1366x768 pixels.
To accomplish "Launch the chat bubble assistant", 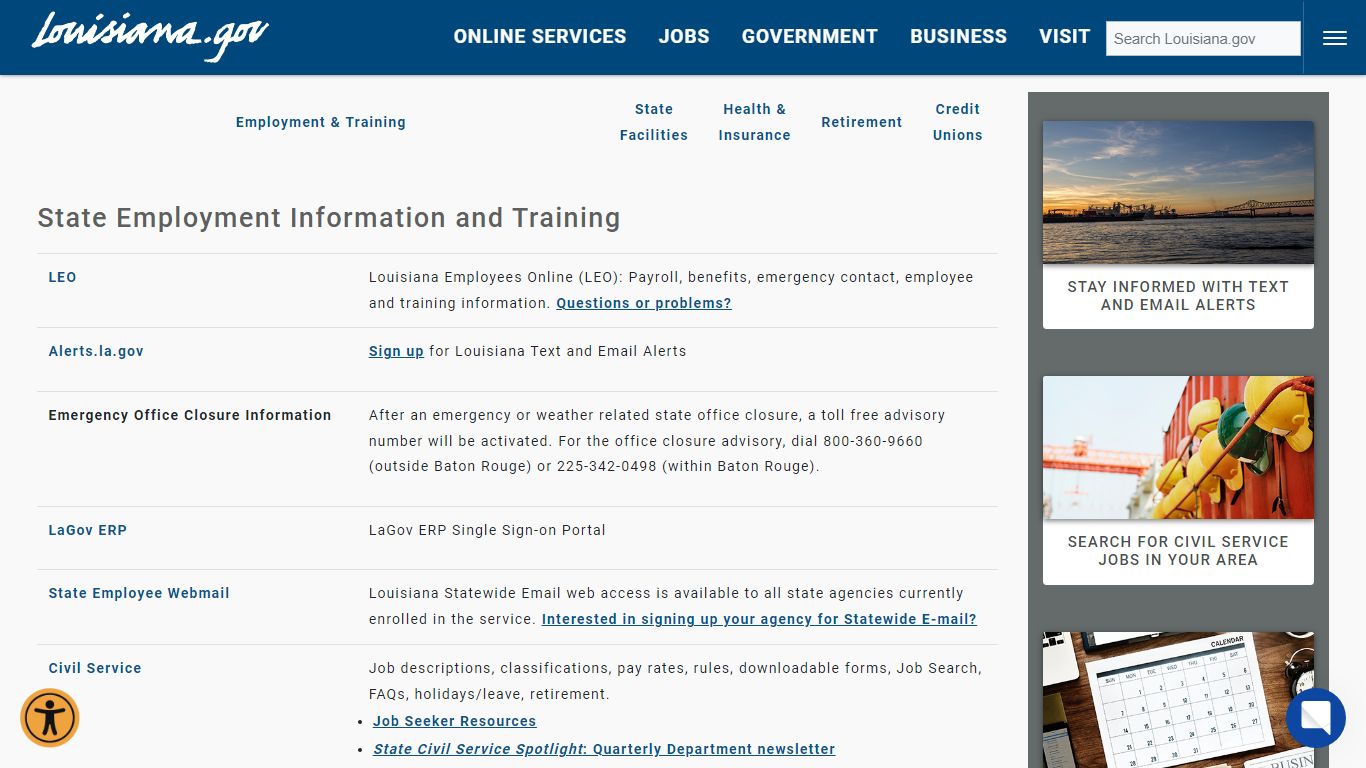I will pos(1316,717).
